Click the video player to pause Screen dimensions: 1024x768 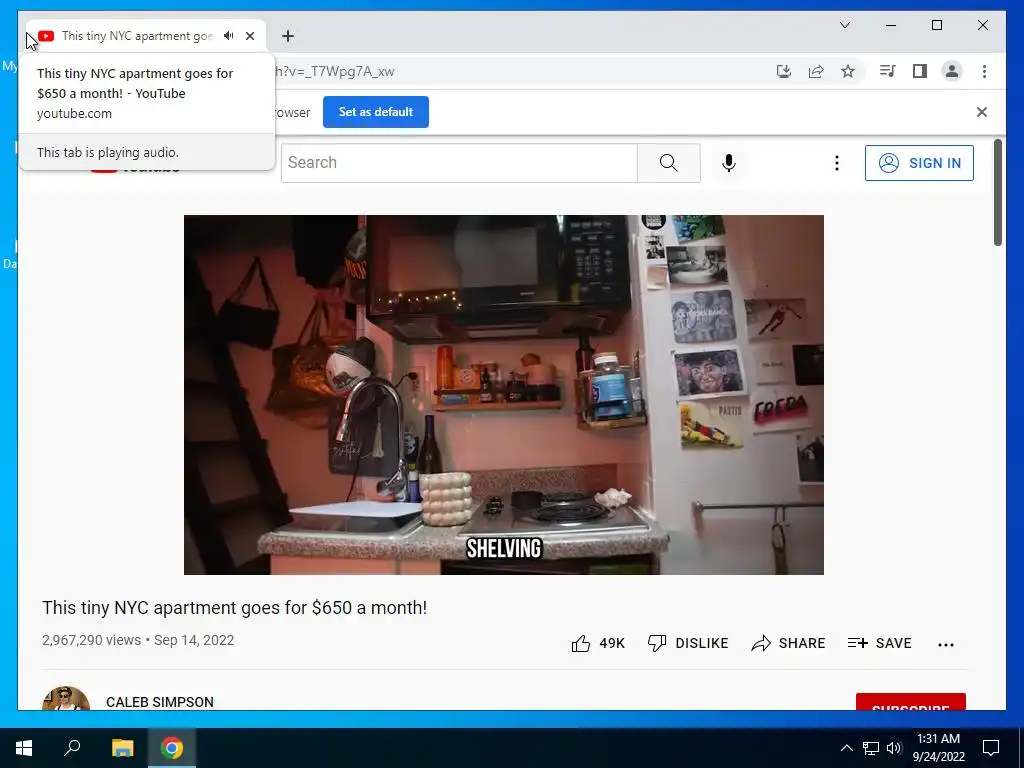coord(504,394)
